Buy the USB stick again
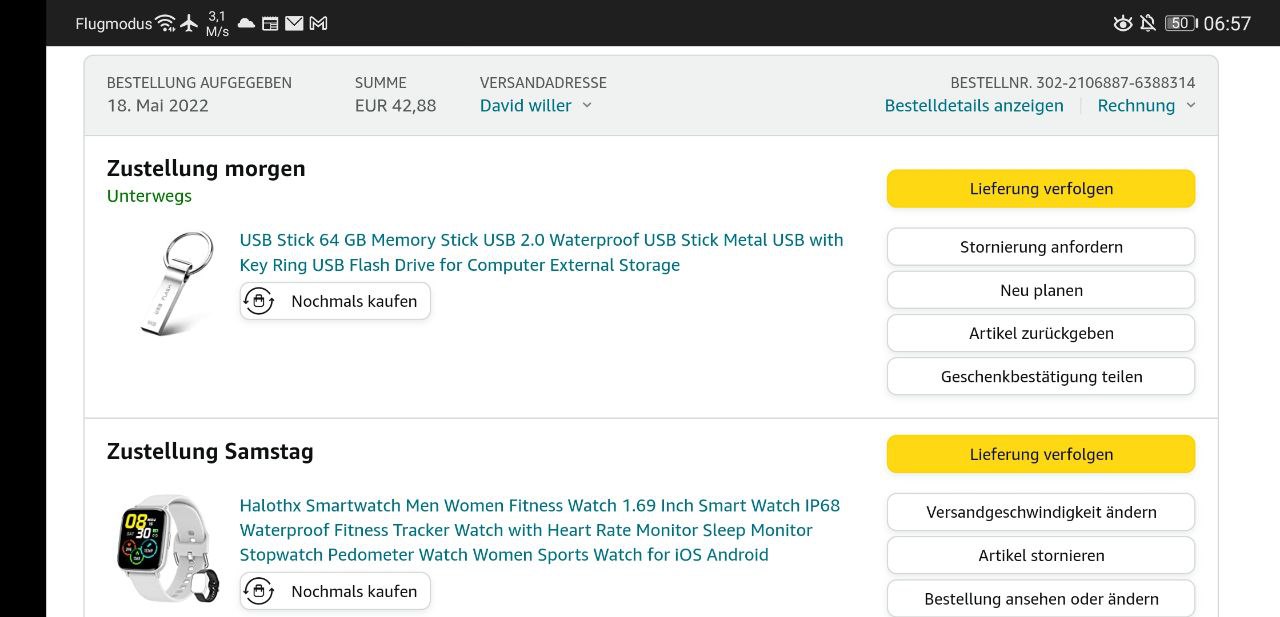The width and height of the screenshot is (1280, 617). pyautogui.click(x=335, y=301)
